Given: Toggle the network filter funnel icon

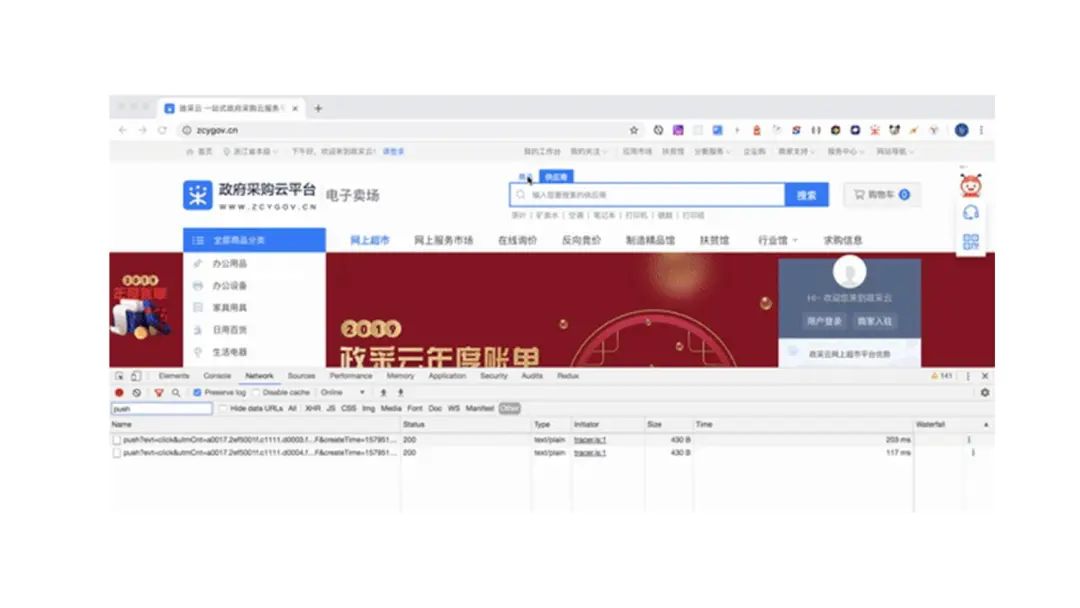Looking at the screenshot, I should [x=159, y=392].
